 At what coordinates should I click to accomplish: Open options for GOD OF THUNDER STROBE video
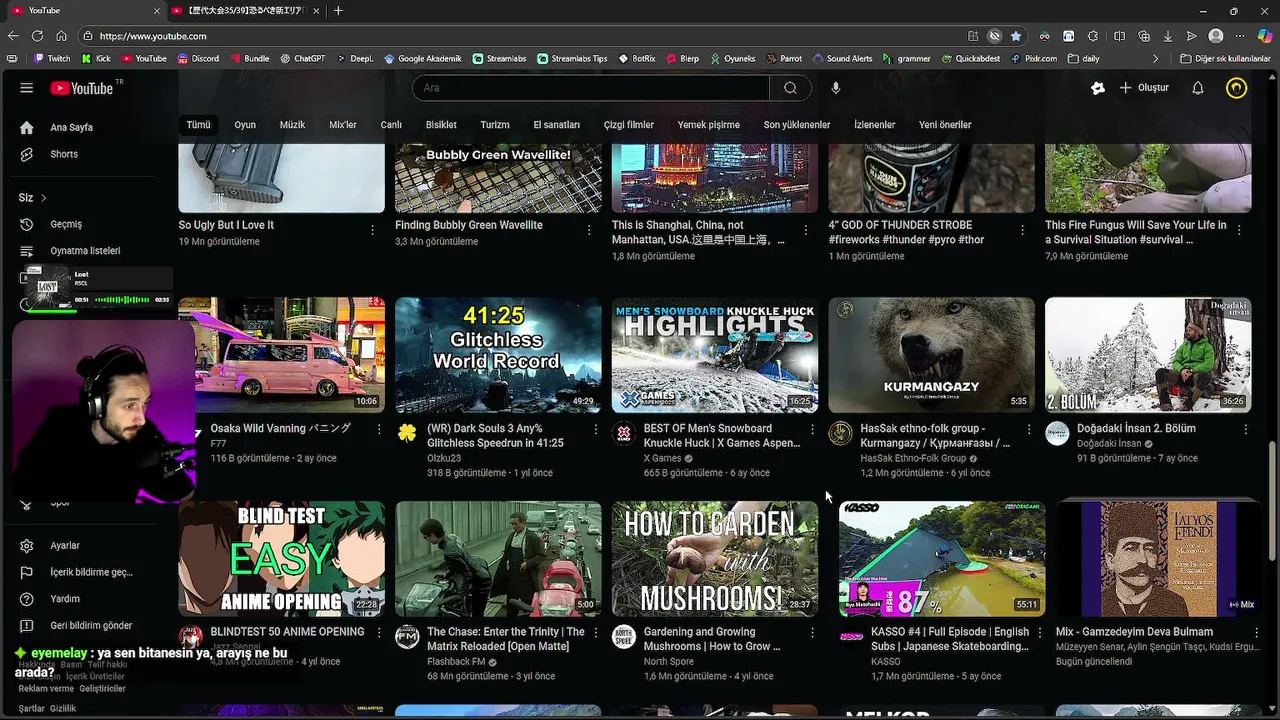[x=1022, y=230]
